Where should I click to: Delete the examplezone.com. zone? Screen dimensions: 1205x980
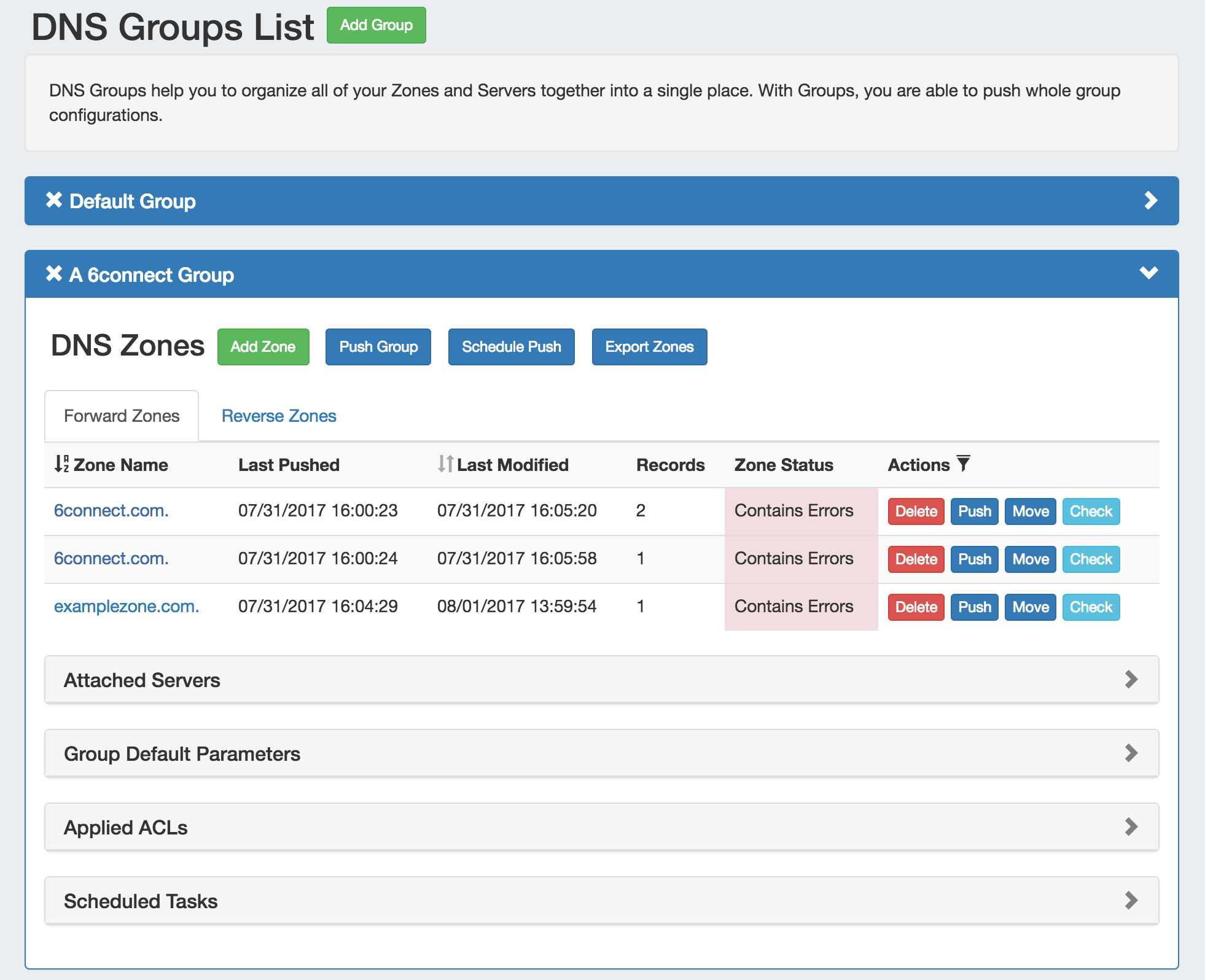(x=916, y=607)
